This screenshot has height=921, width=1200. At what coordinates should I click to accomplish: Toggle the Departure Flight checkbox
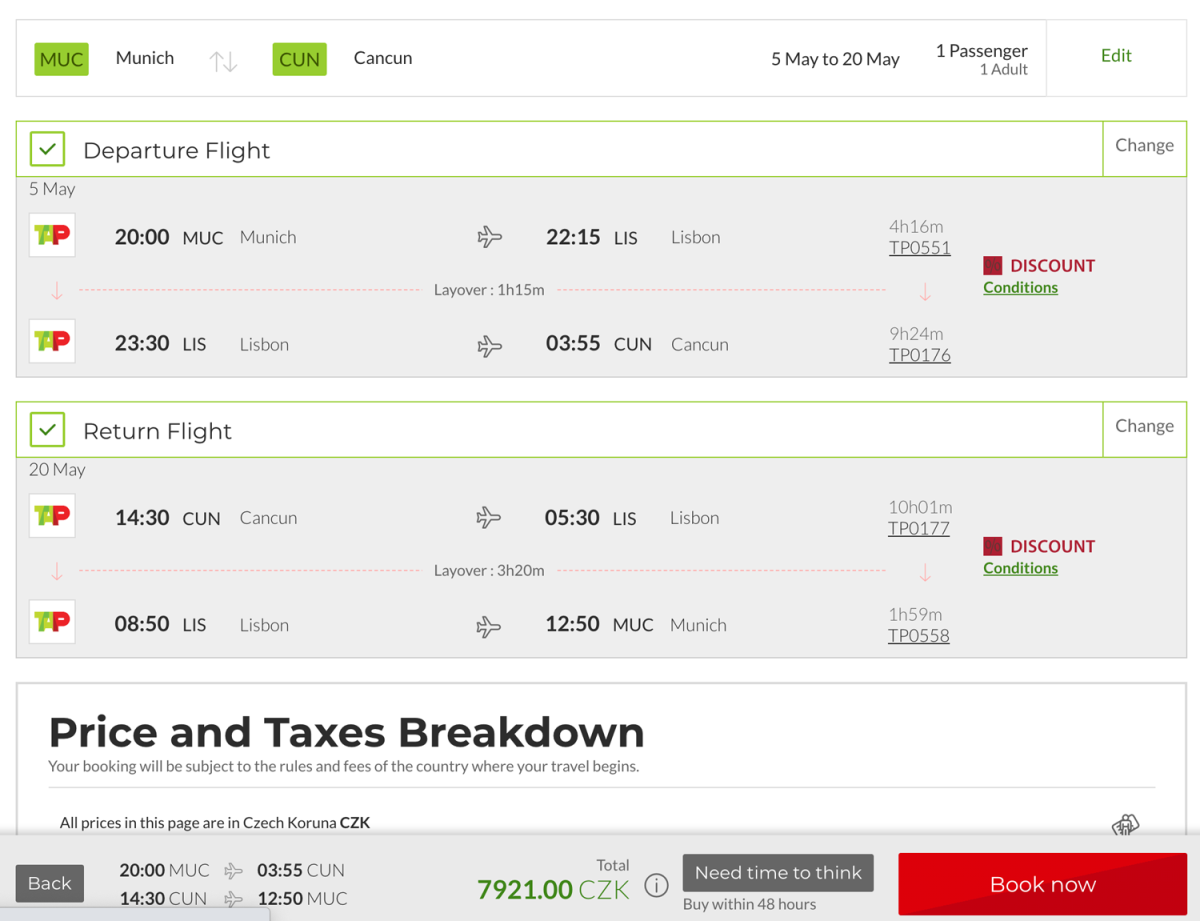47,150
